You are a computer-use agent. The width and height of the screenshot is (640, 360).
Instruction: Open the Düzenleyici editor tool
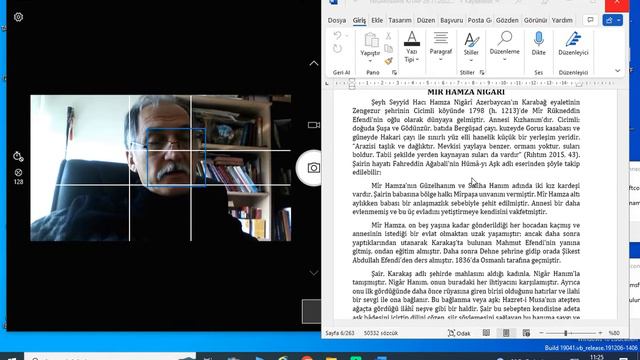pyautogui.click(x=573, y=43)
